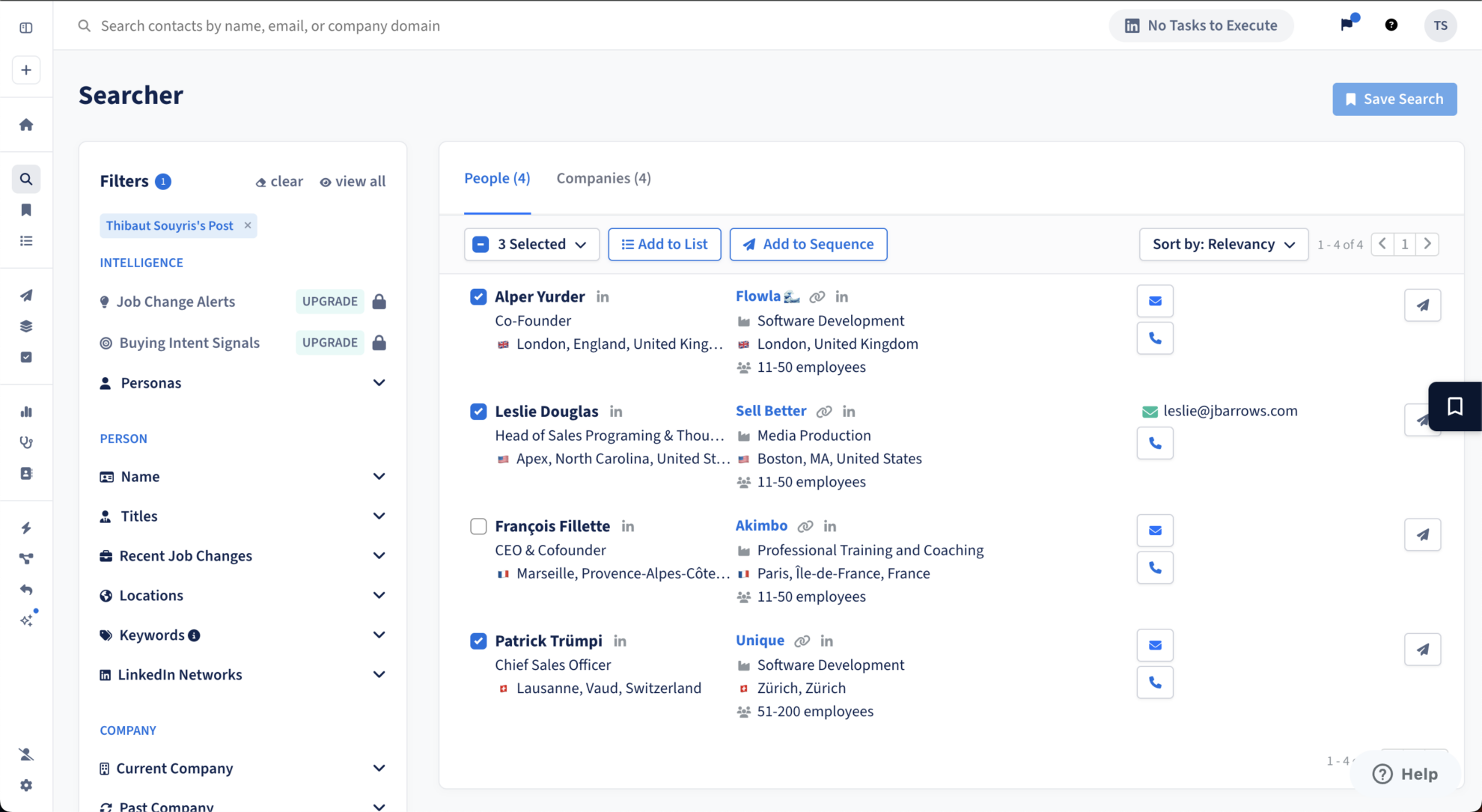Open the Sort by Relevancy dropdown
Image resolution: width=1482 pixels, height=812 pixels.
[1223, 244]
